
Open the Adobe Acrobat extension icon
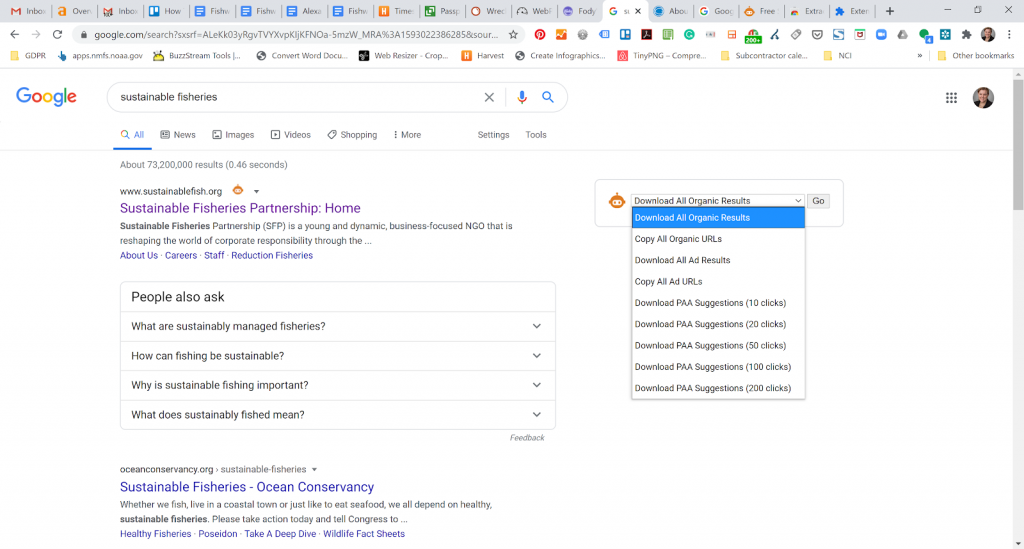[x=647, y=35]
